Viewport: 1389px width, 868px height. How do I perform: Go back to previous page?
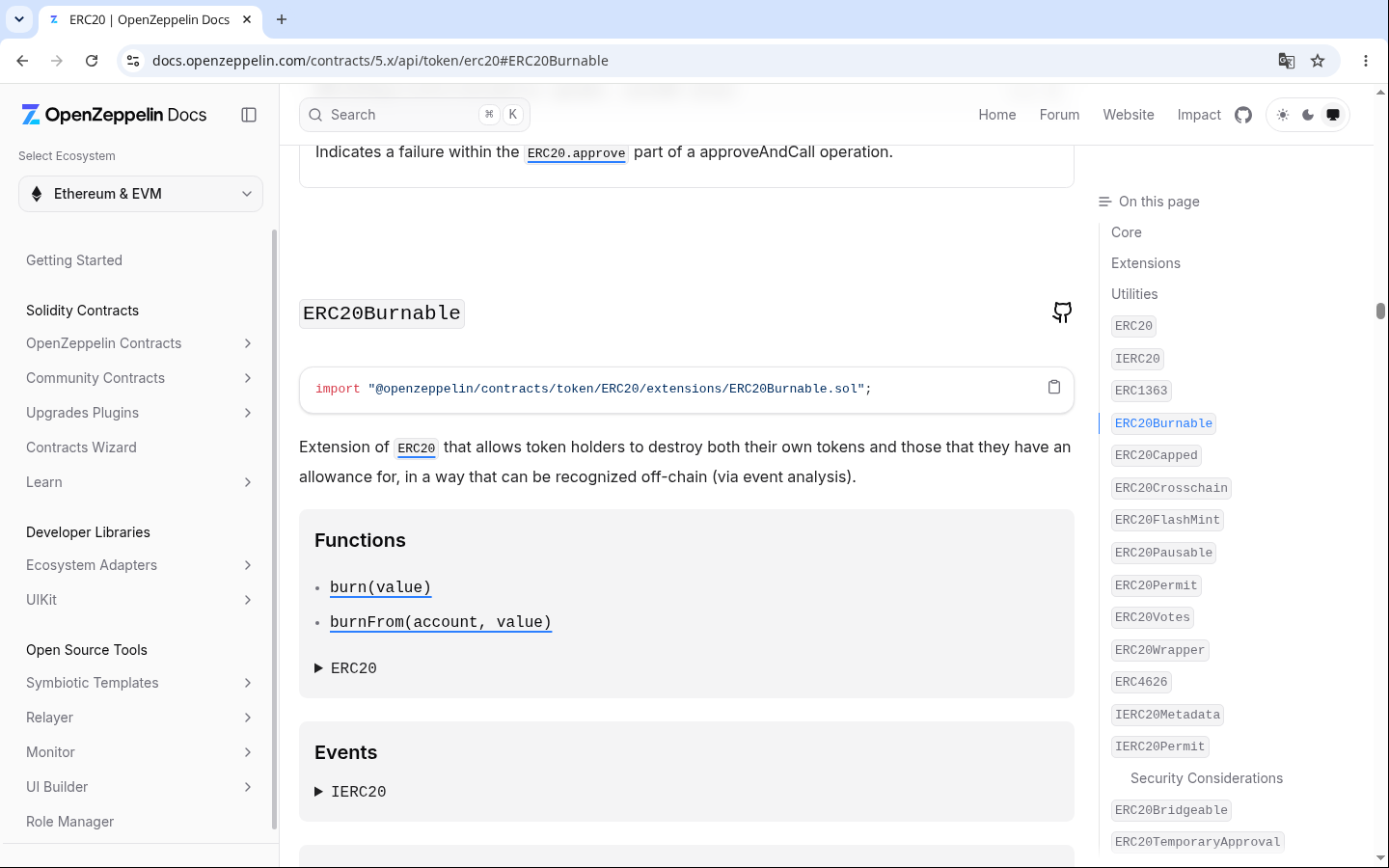point(22,61)
